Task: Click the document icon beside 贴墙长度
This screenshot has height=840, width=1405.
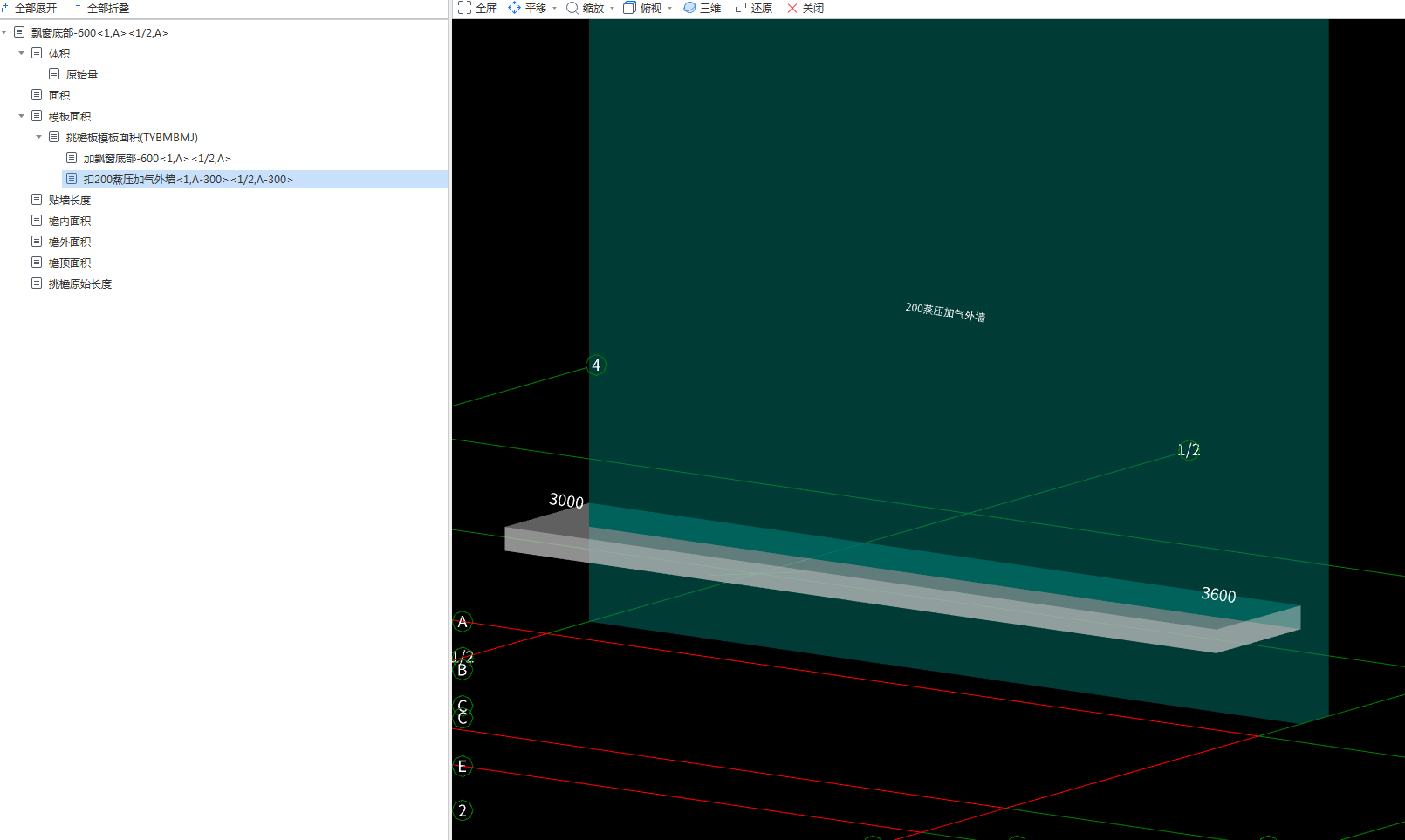Action: point(37,200)
